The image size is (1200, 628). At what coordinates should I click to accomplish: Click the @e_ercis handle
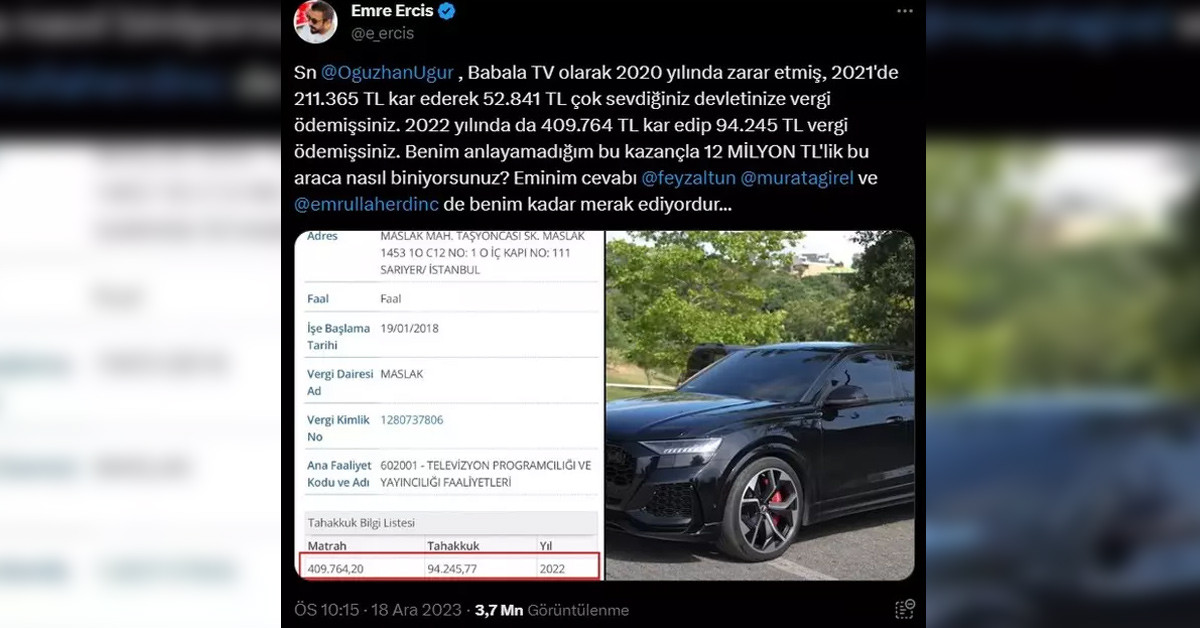382,33
